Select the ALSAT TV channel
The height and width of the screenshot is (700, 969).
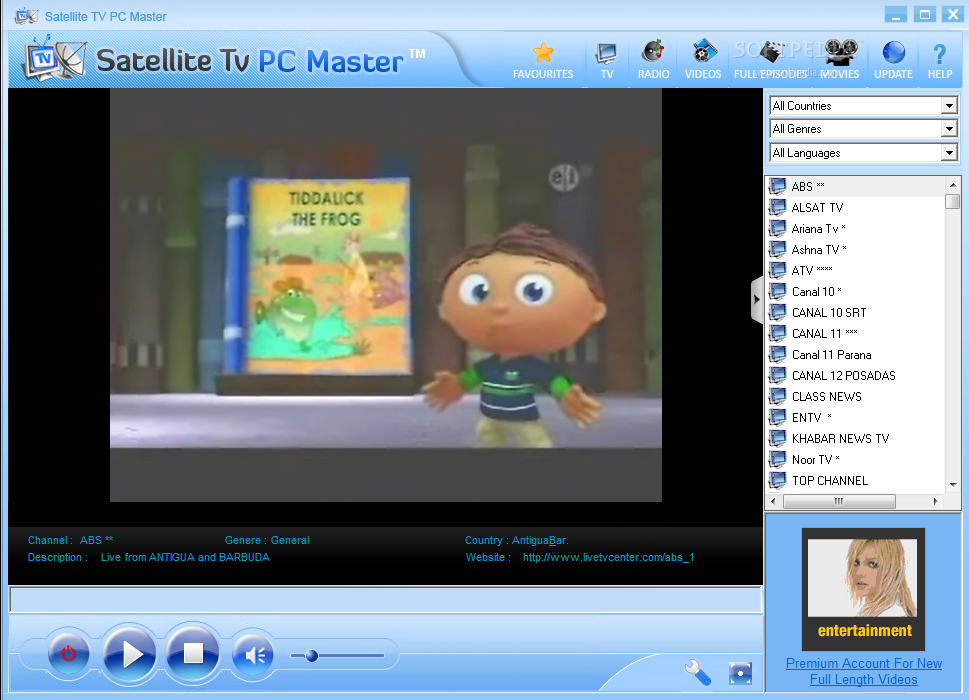(x=856, y=208)
